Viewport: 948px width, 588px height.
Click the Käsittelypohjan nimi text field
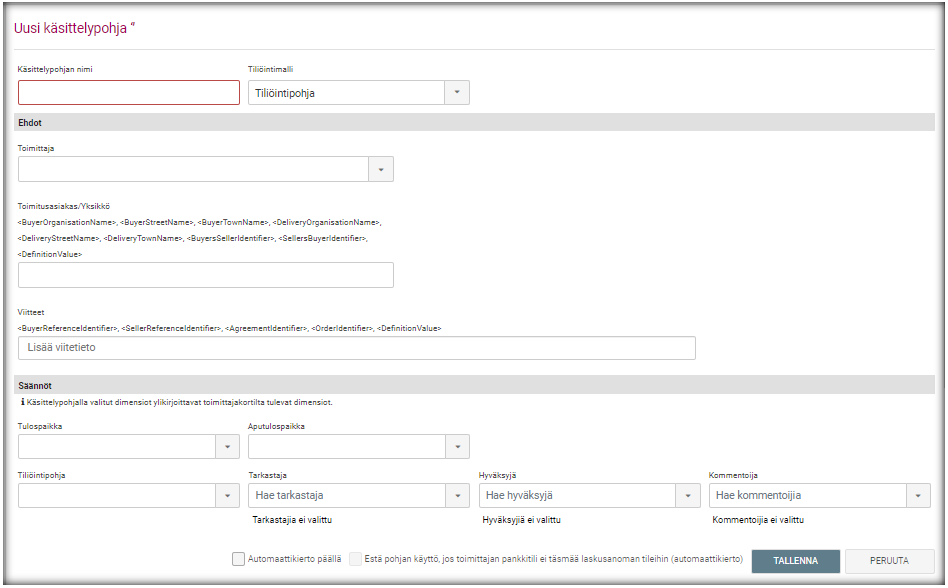tap(128, 93)
